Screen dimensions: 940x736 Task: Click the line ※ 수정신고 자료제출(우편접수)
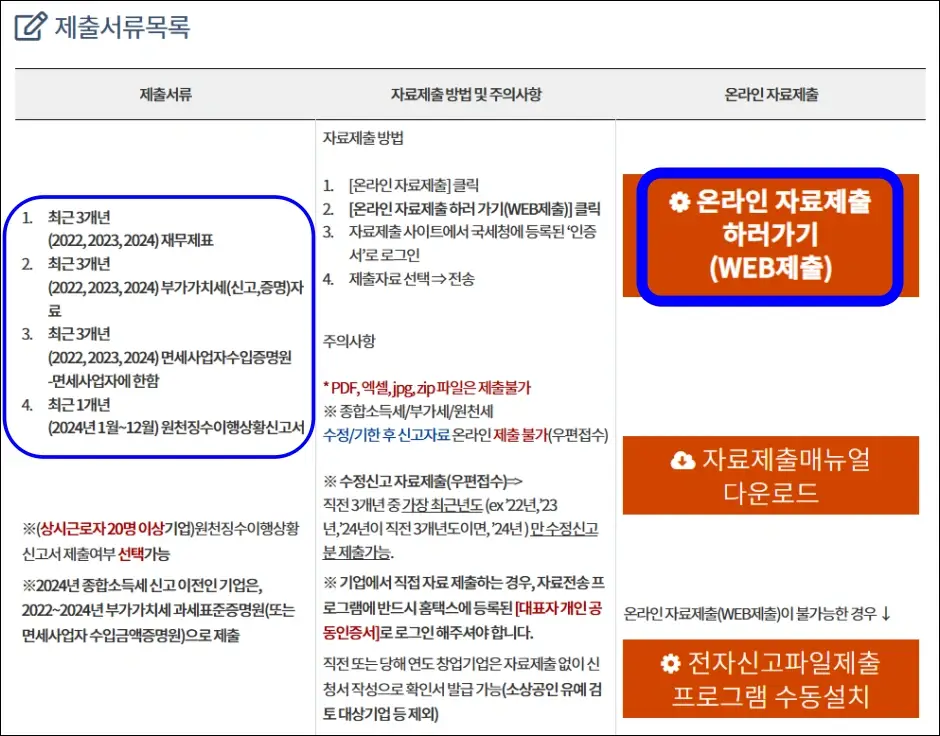click(x=423, y=481)
